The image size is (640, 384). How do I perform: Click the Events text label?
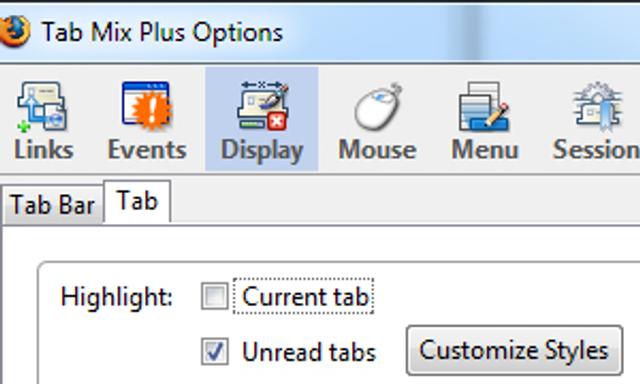(x=147, y=150)
